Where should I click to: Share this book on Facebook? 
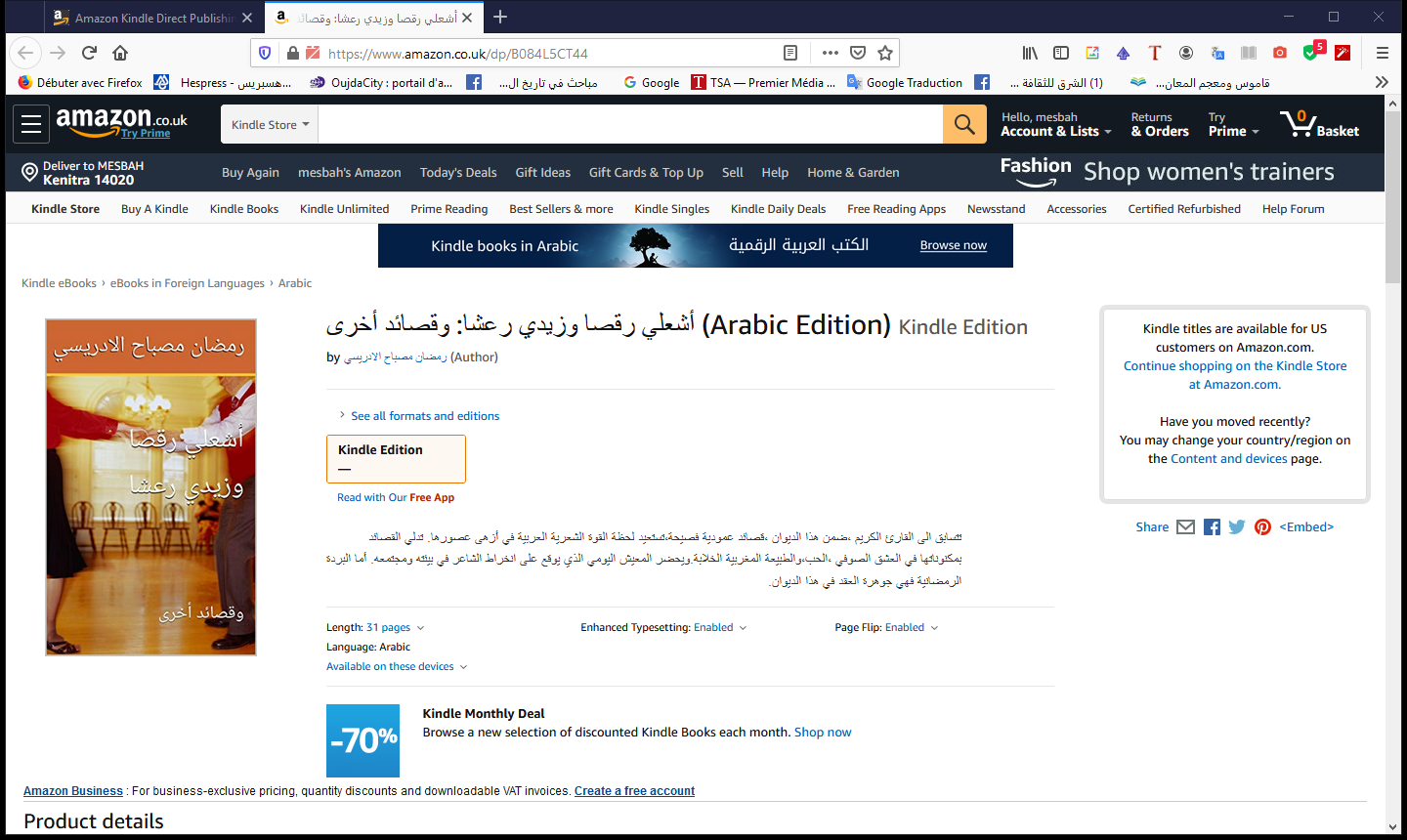[x=1212, y=527]
